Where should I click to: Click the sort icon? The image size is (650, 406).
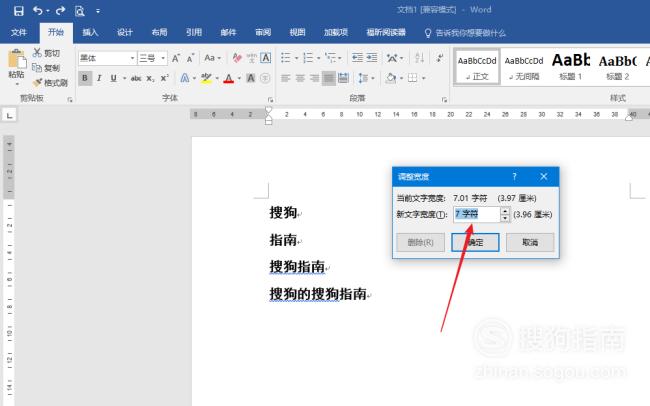(x=419, y=58)
